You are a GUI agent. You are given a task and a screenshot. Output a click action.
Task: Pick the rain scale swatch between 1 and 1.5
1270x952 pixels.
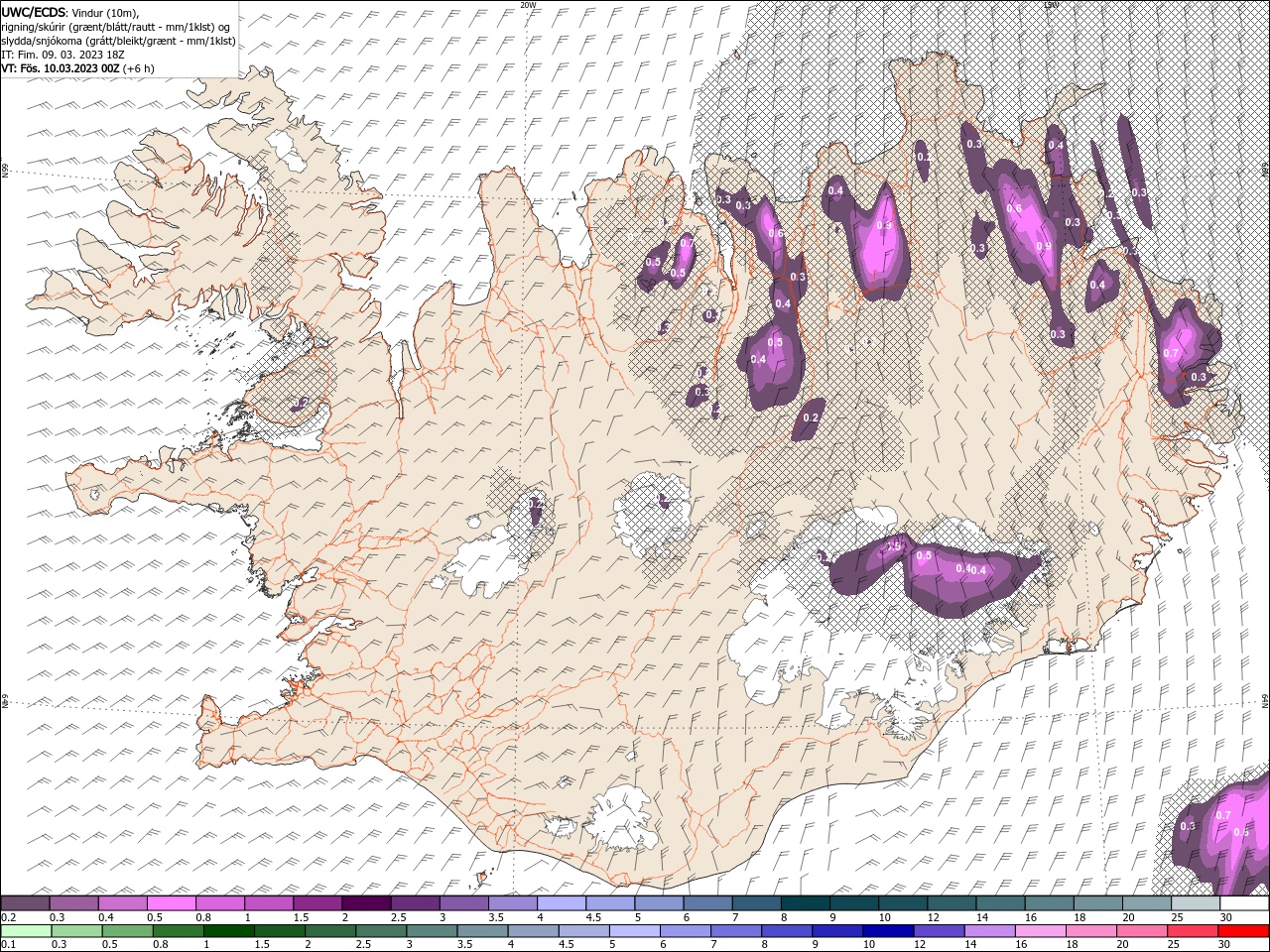click(x=228, y=931)
